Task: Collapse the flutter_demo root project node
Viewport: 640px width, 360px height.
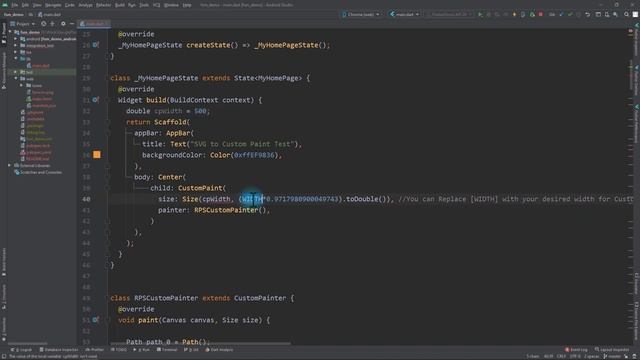Action: point(11,32)
